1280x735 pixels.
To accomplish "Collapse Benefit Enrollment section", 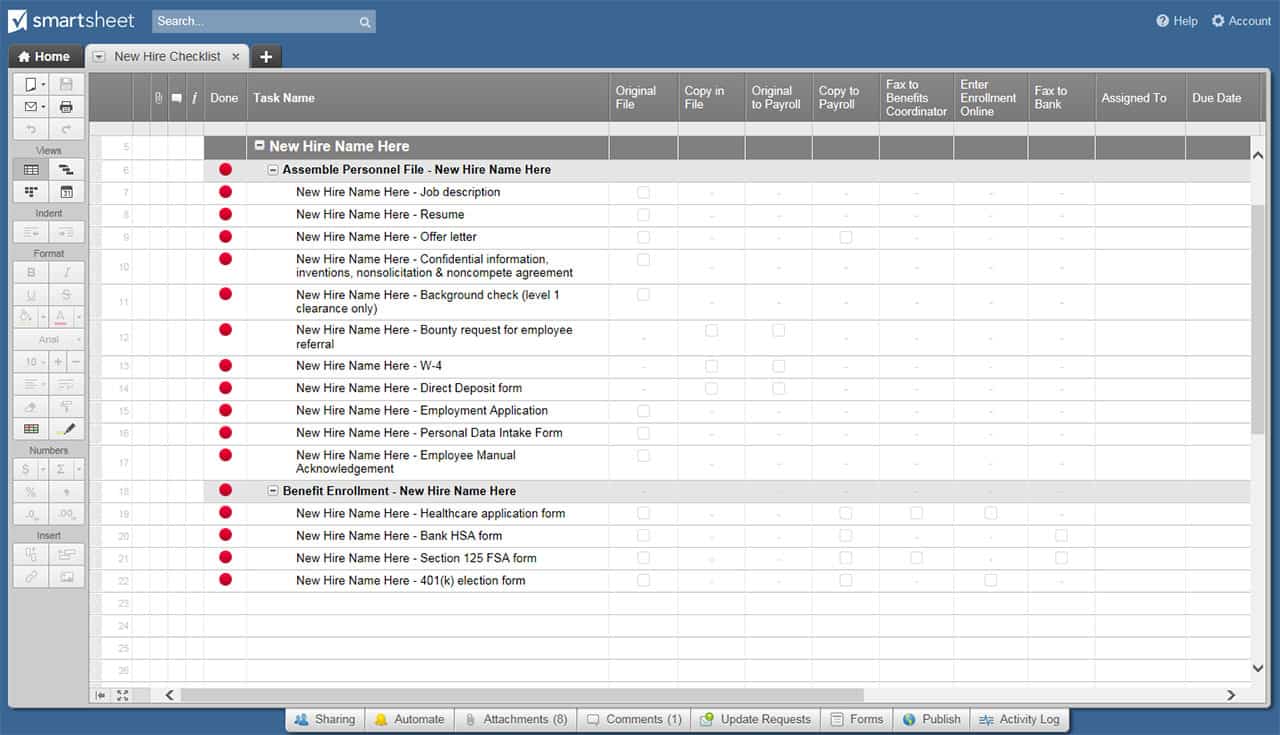I will point(273,491).
